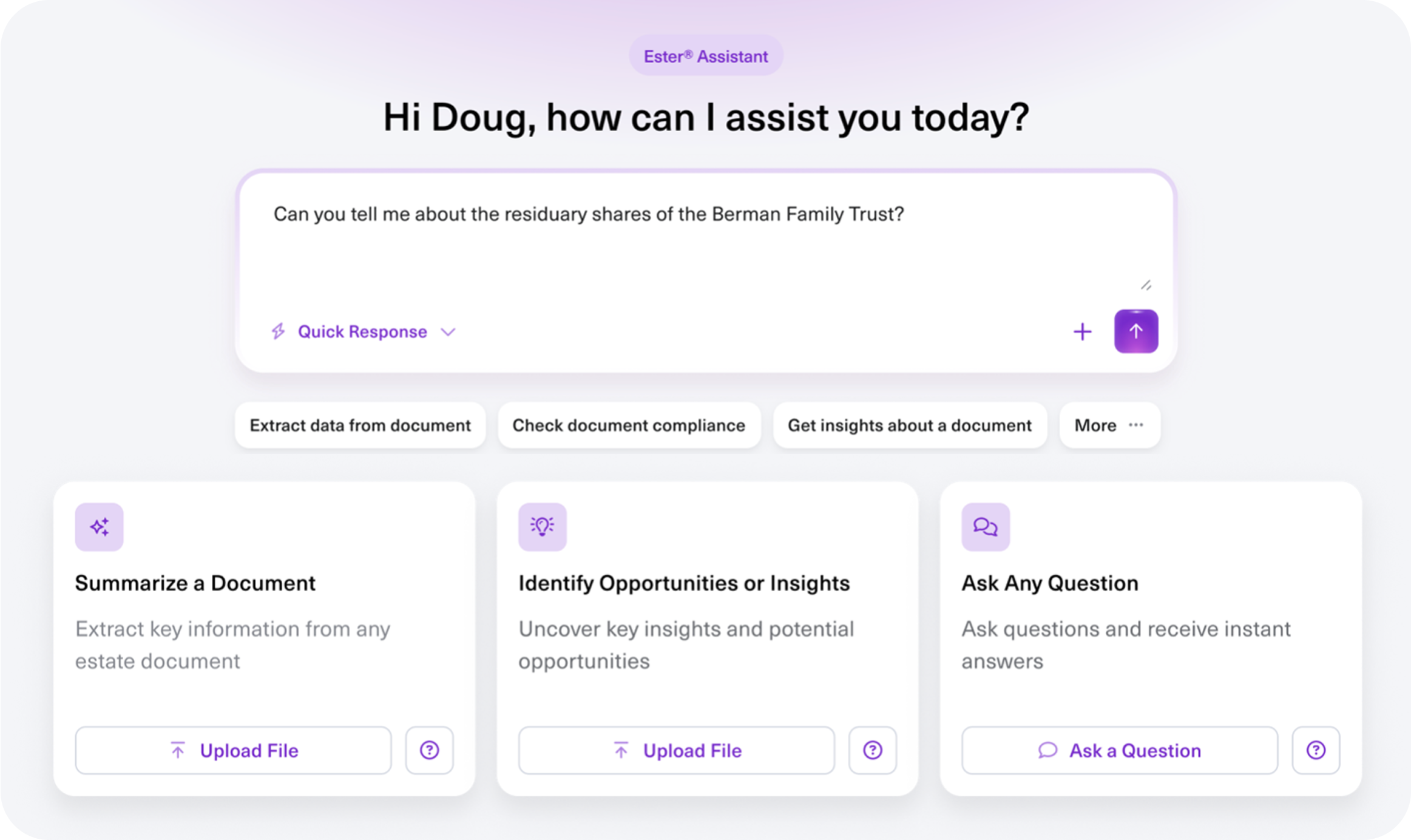This screenshot has width=1411, height=840.
Task: Pick Get insights about a document
Action: tap(909, 425)
